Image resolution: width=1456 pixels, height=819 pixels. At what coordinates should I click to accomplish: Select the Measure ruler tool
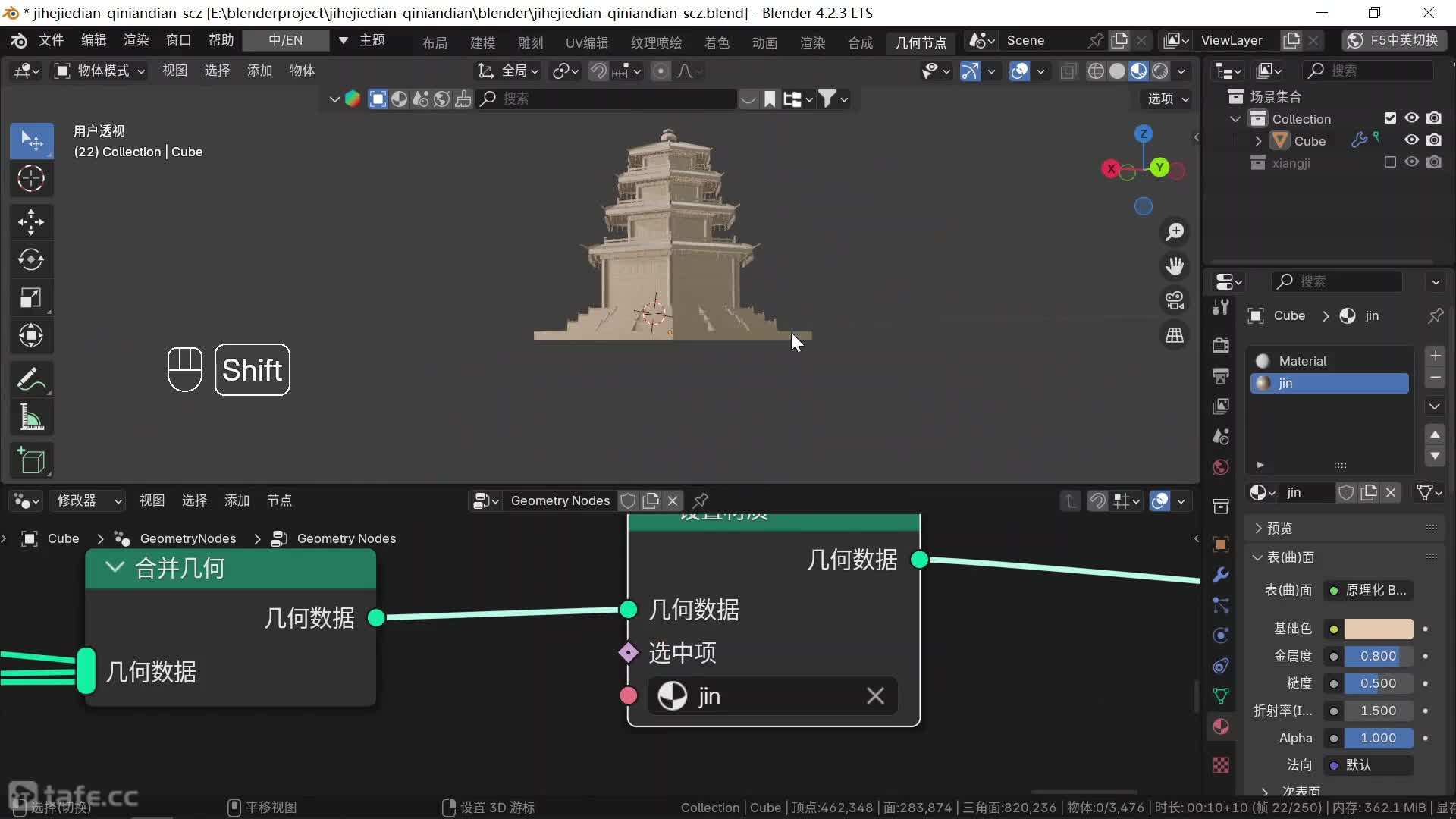[31, 417]
